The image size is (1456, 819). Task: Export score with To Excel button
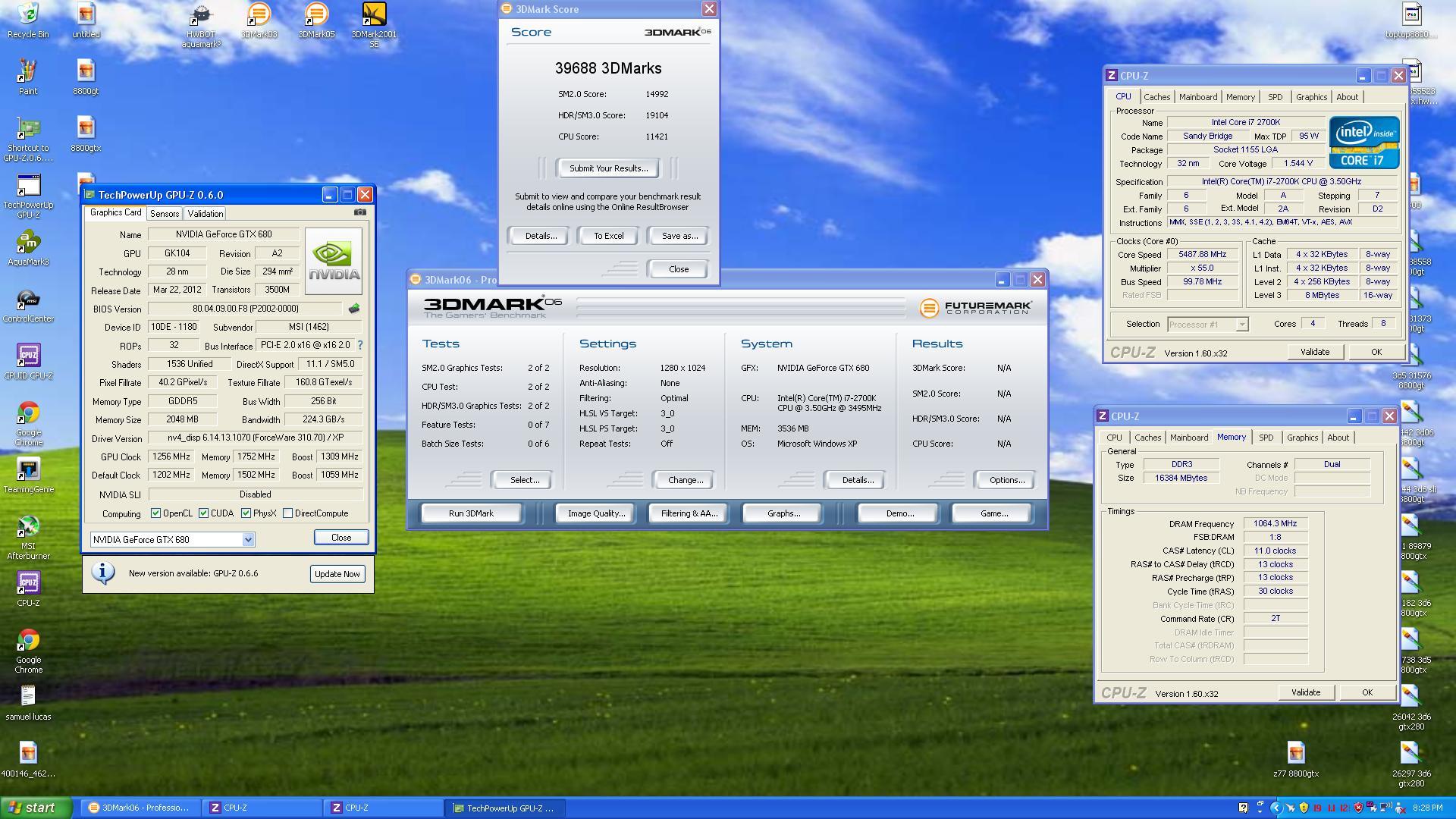(x=608, y=236)
